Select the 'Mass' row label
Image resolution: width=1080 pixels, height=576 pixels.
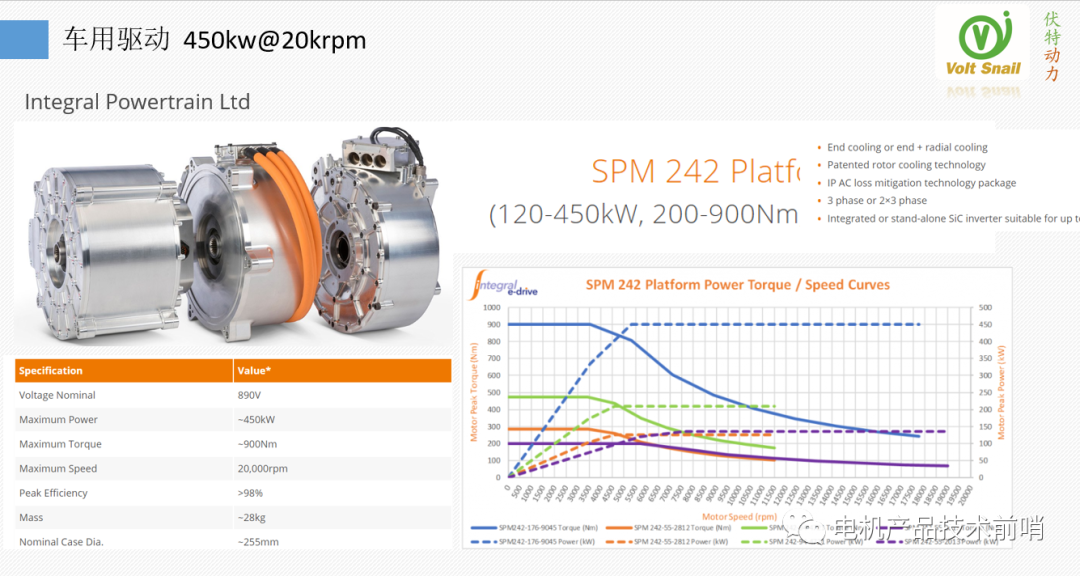31,517
